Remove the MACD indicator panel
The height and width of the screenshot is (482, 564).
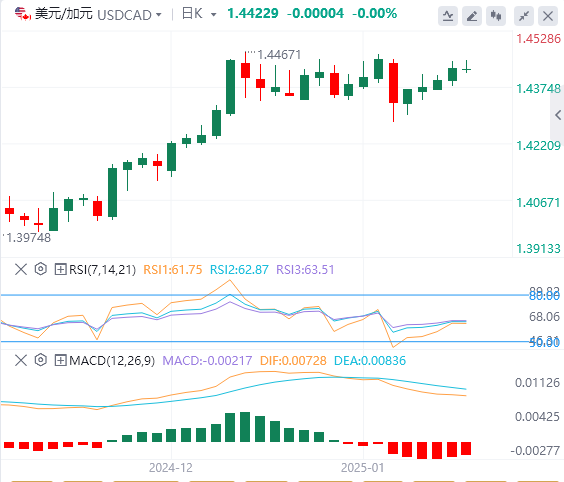(21, 360)
